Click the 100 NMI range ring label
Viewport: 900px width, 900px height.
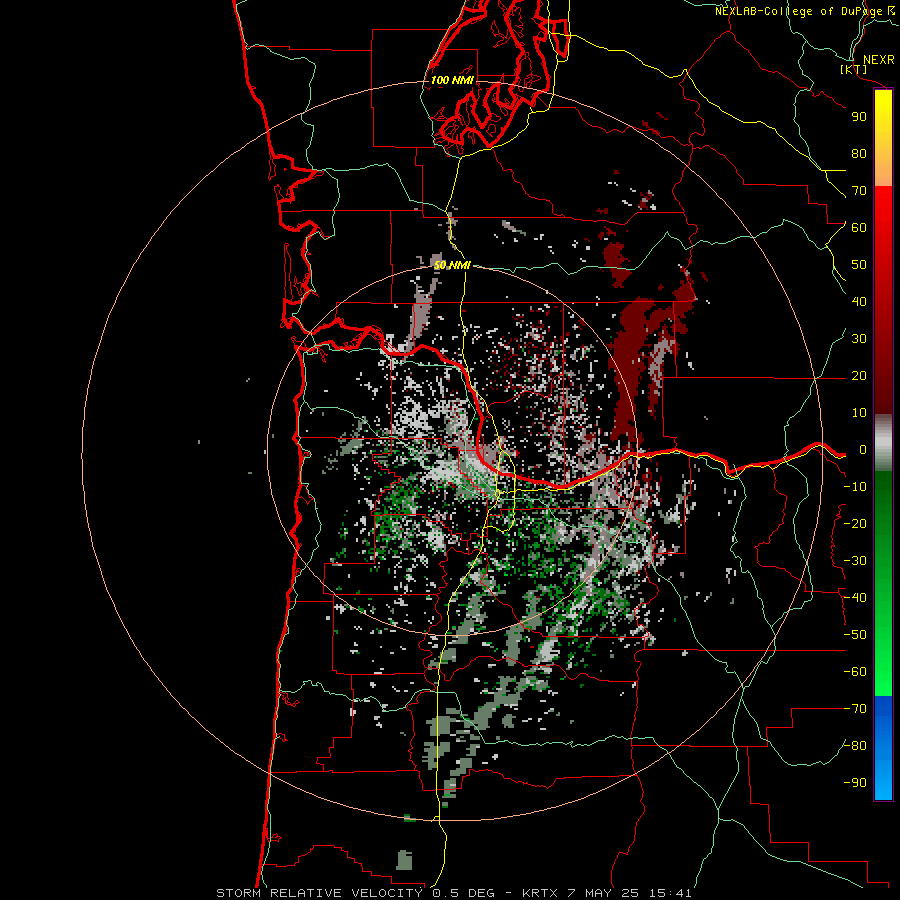click(452, 80)
